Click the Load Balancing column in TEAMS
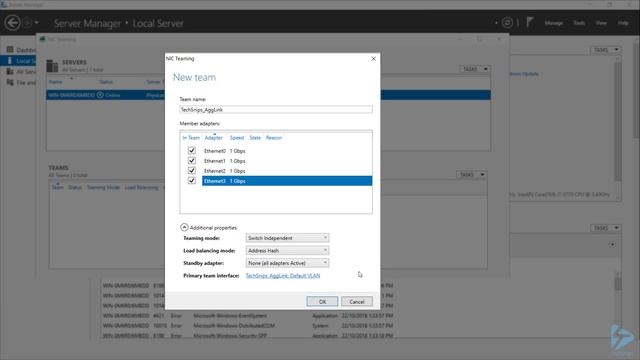This screenshot has height=360, width=640. [x=141, y=187]
